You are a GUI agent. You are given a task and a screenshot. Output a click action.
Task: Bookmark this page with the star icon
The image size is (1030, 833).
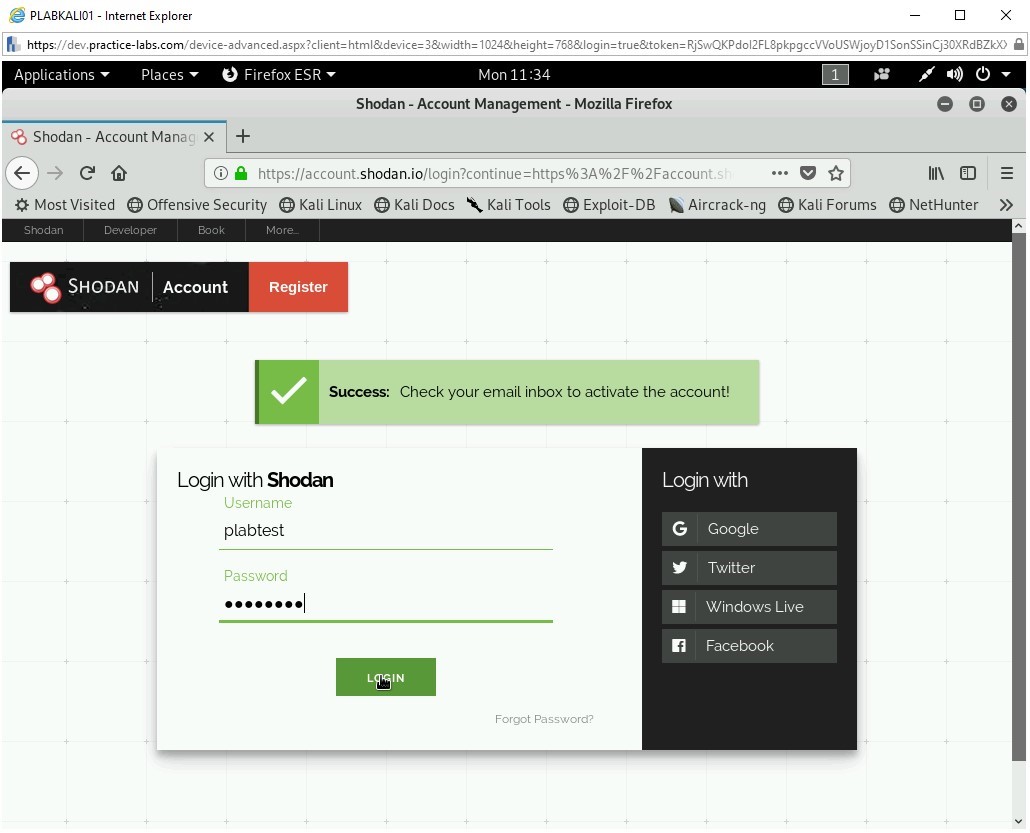tap(836, 173)
